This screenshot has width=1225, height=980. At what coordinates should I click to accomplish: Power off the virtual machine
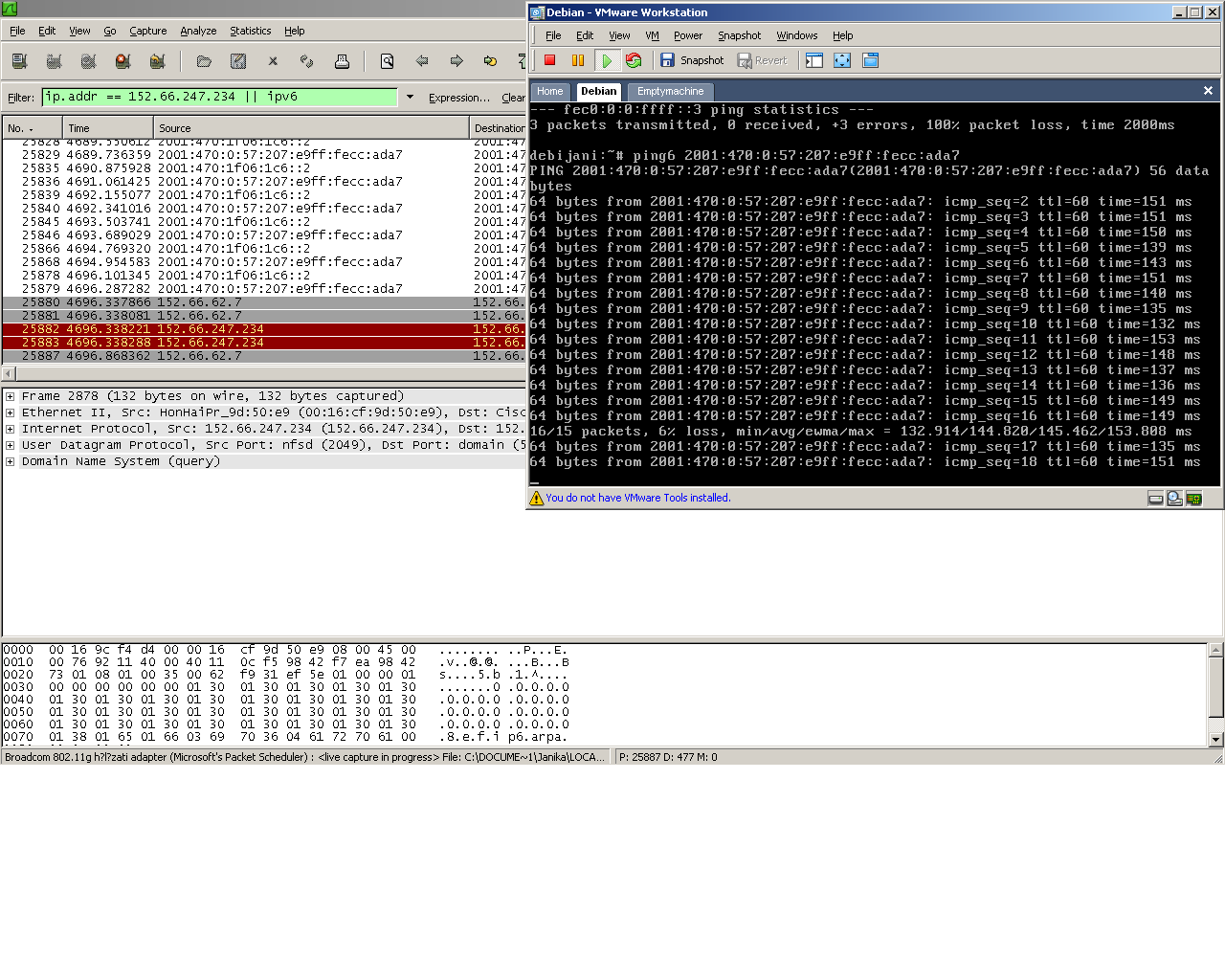coord(548,59)
